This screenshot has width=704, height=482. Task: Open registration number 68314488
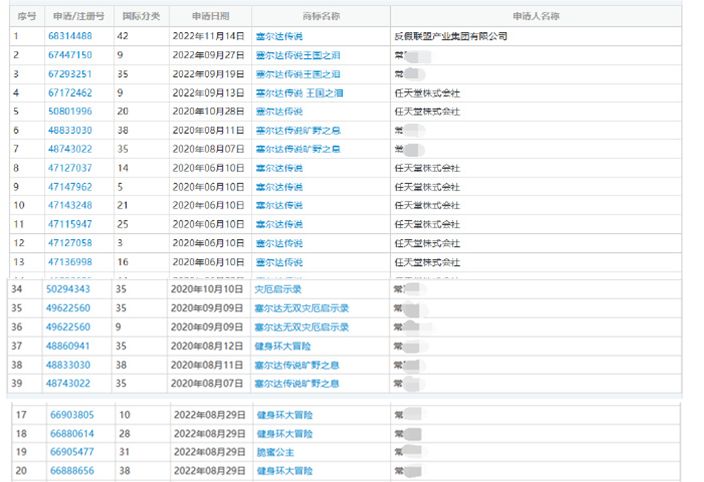70,36
